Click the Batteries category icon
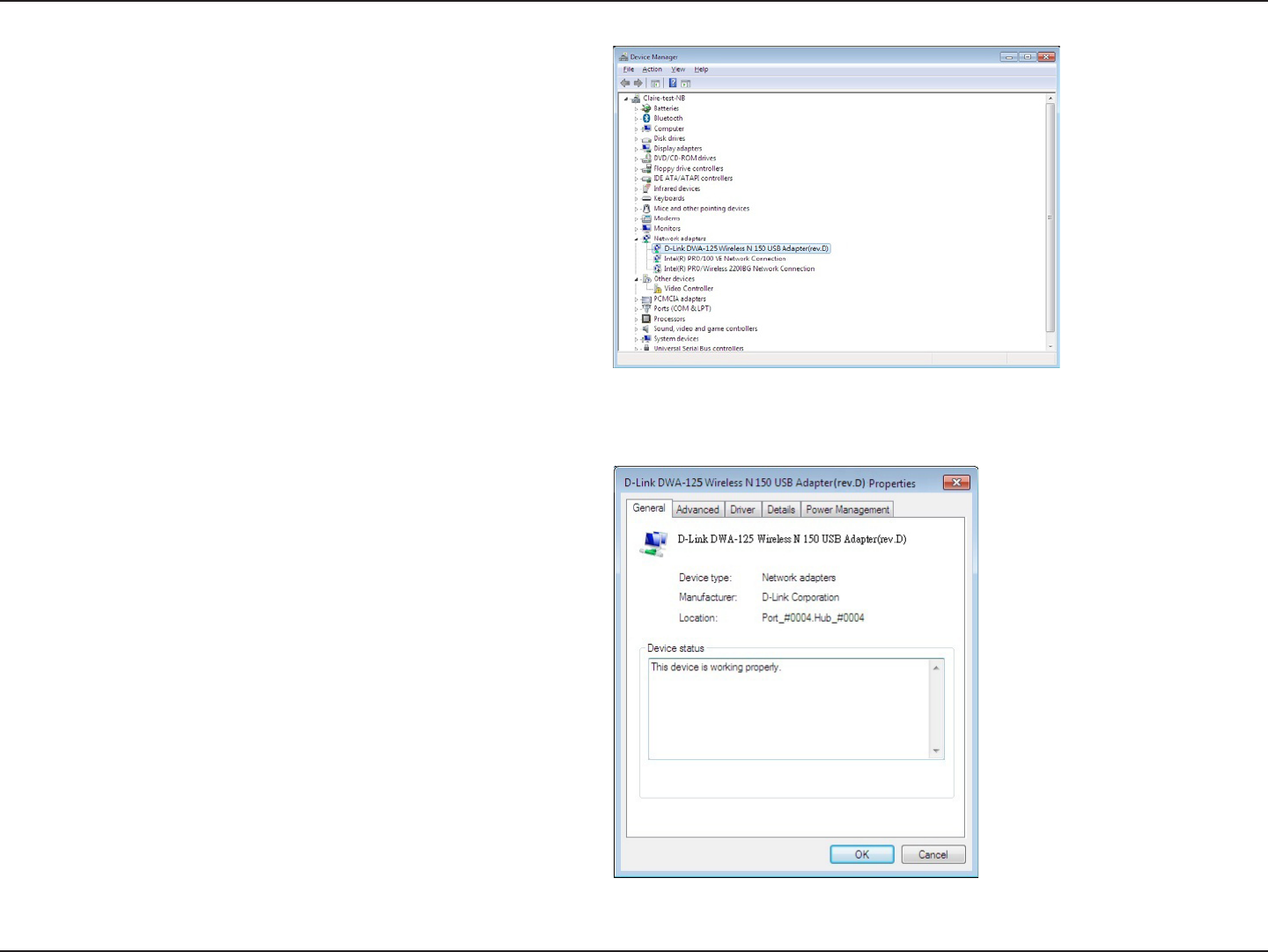This screenshot has height=952, width=1268. coord(646,108)
